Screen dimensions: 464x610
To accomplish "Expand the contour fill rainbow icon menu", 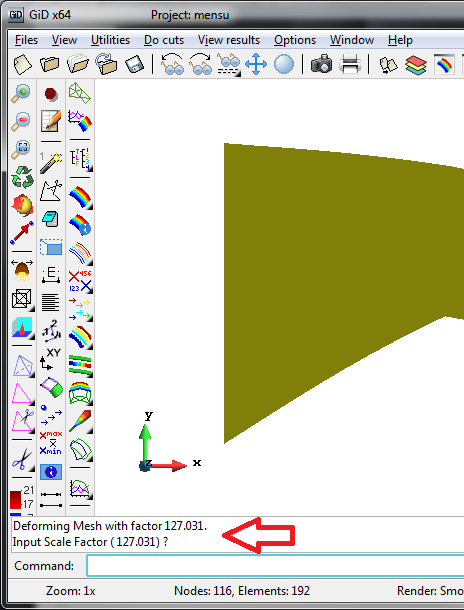I will (80, 198).
